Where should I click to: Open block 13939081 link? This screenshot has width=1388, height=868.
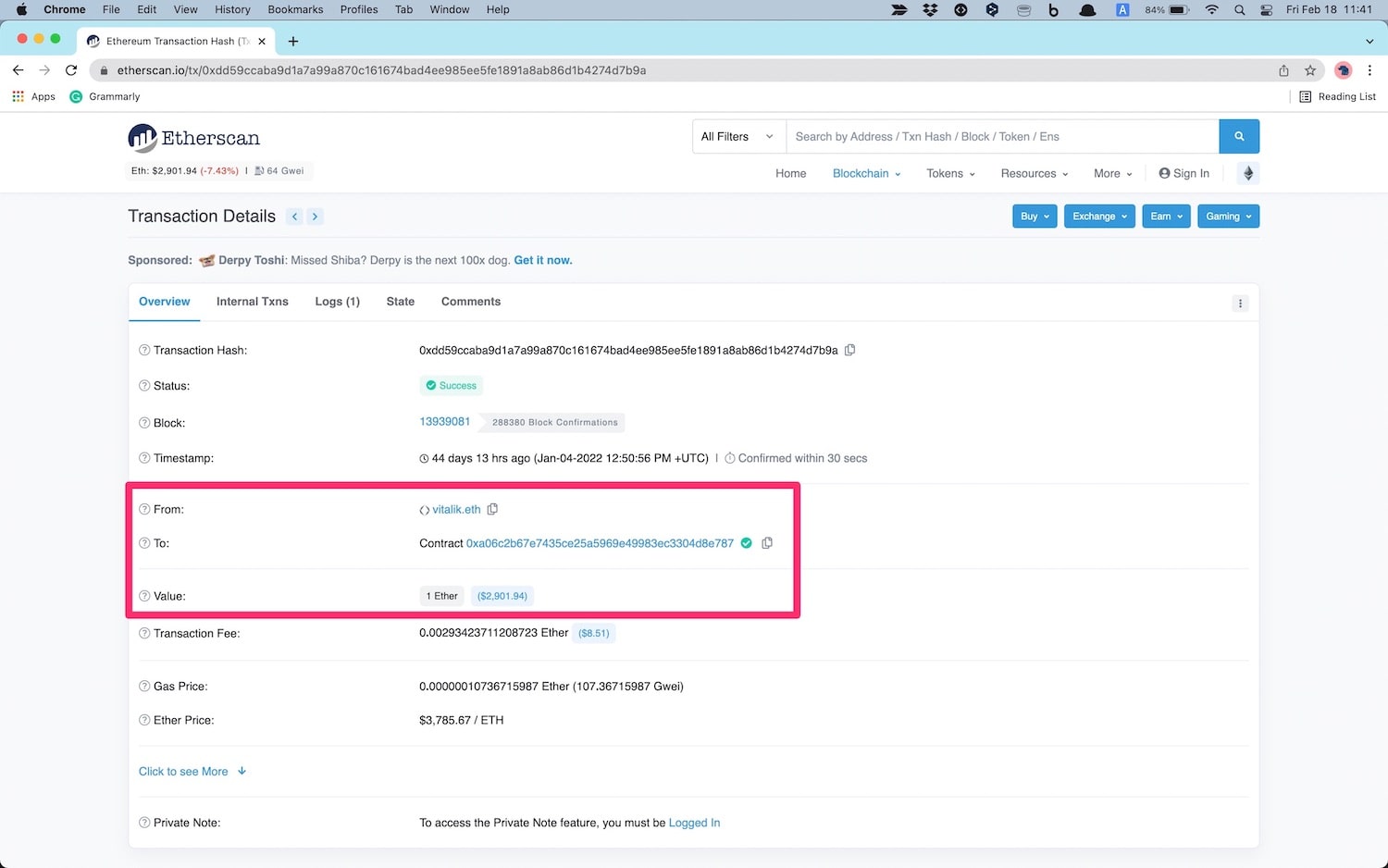point(445,422)
